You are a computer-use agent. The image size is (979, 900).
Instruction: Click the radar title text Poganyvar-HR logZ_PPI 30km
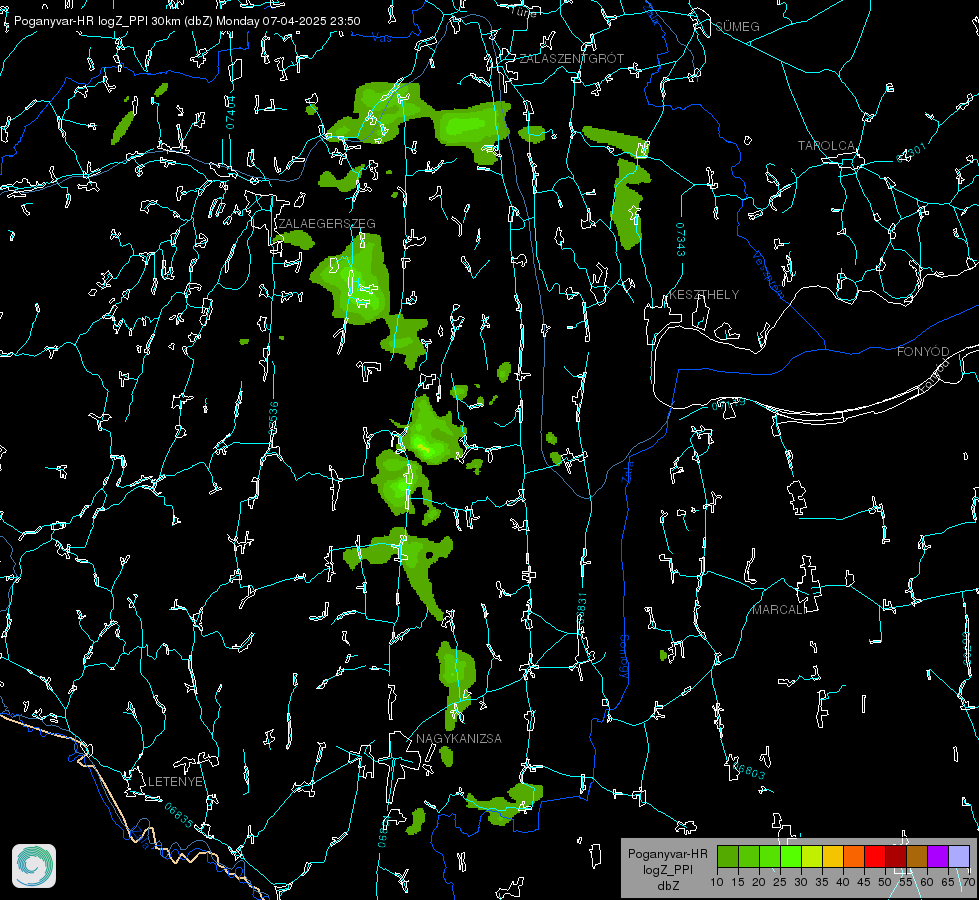(97, 21)
